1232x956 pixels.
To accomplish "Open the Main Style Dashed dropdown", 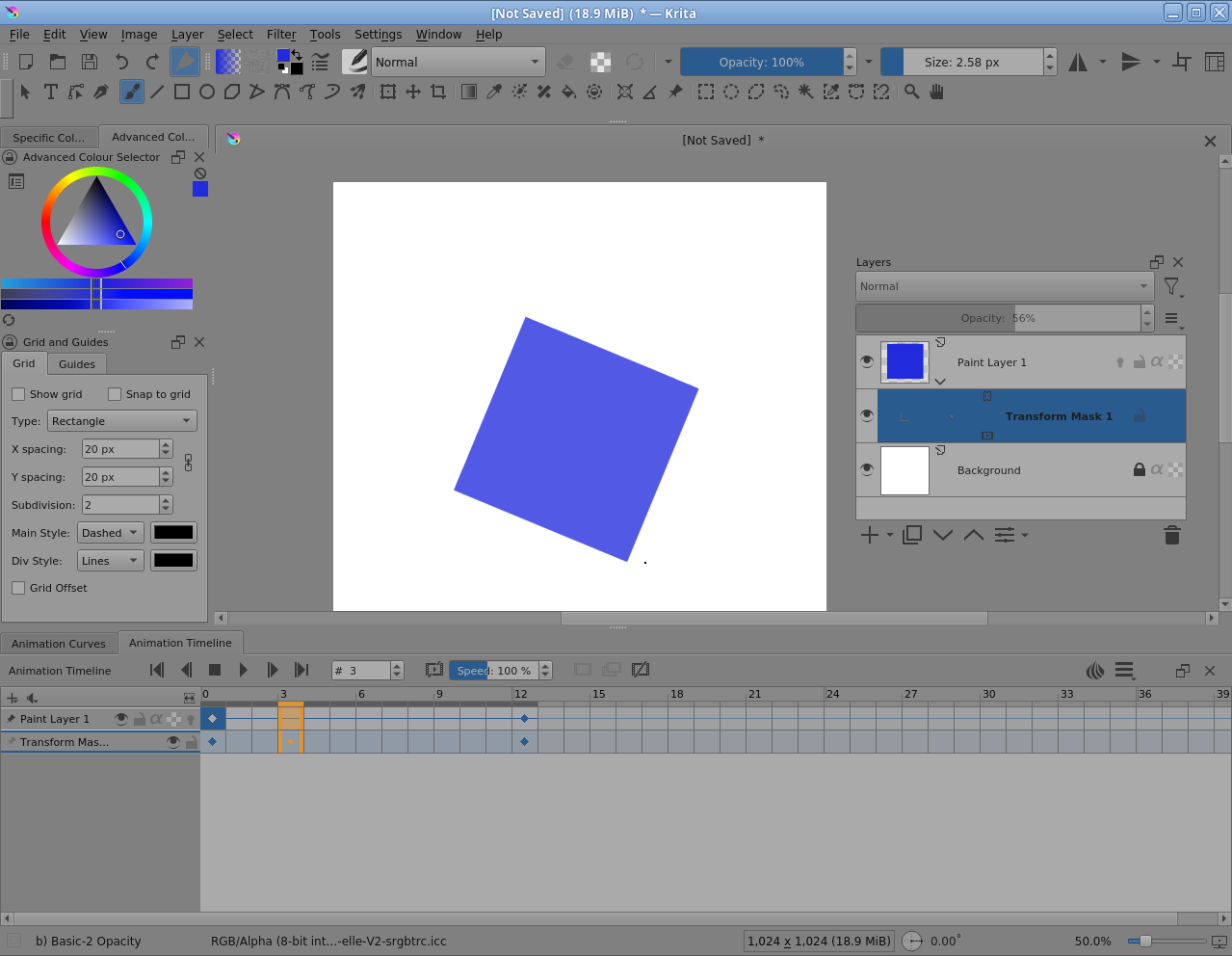I will (110, 533).
